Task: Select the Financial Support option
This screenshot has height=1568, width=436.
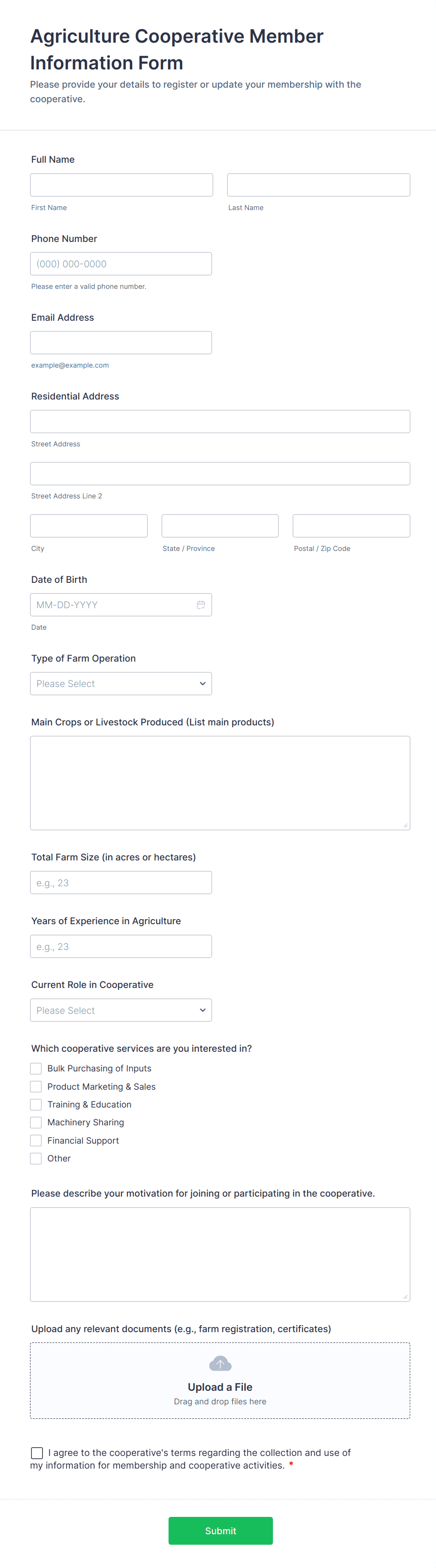Action: [x=36, y=1140]
